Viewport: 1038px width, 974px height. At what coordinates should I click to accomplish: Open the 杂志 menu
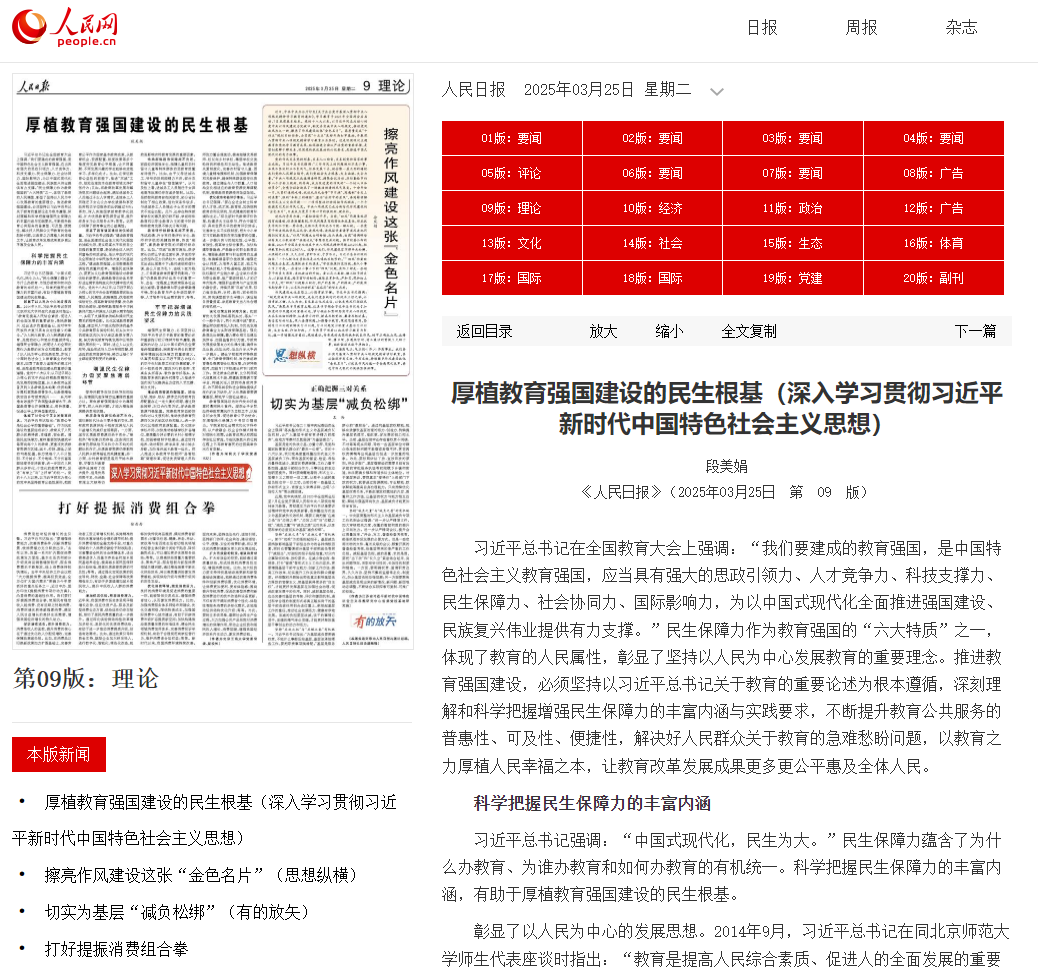(x=961, y=27)
